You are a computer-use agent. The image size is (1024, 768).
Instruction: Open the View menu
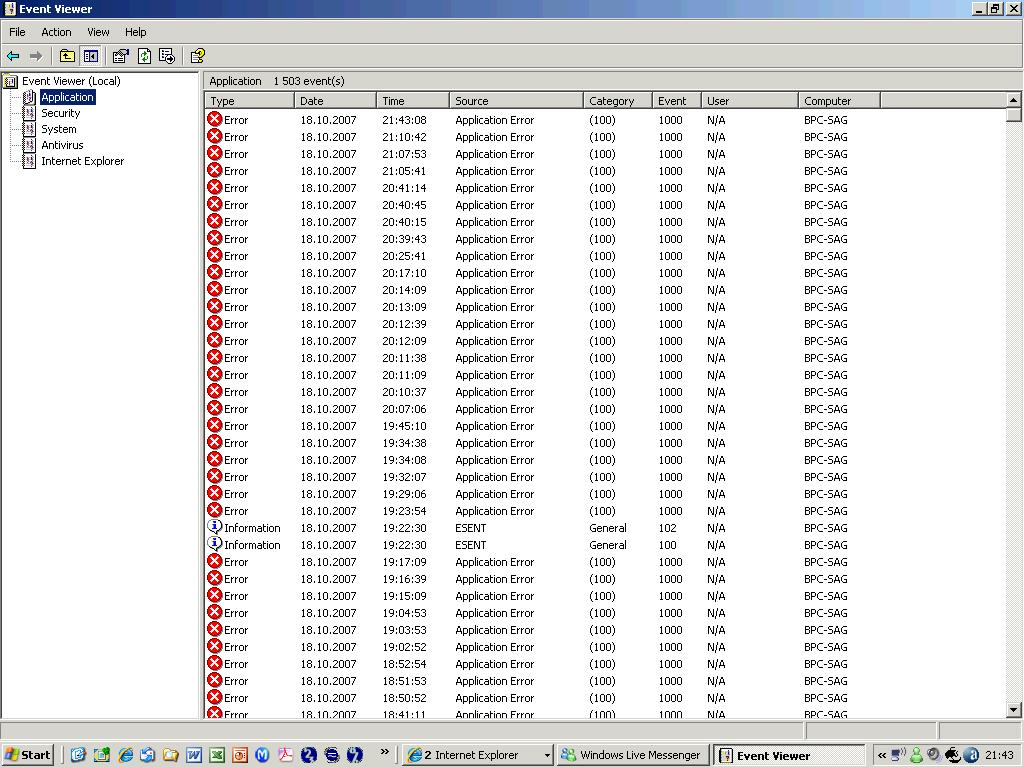(99, 32)
